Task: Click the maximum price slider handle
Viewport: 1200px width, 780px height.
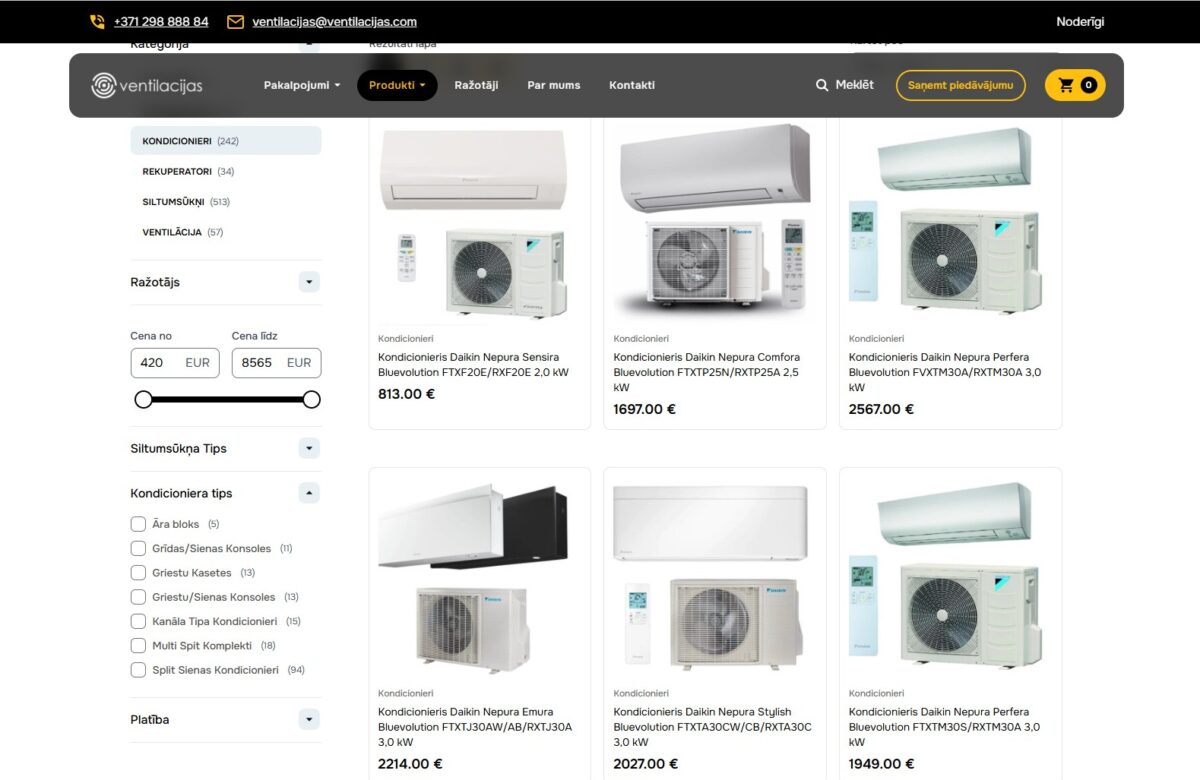Action: point(312,399)
